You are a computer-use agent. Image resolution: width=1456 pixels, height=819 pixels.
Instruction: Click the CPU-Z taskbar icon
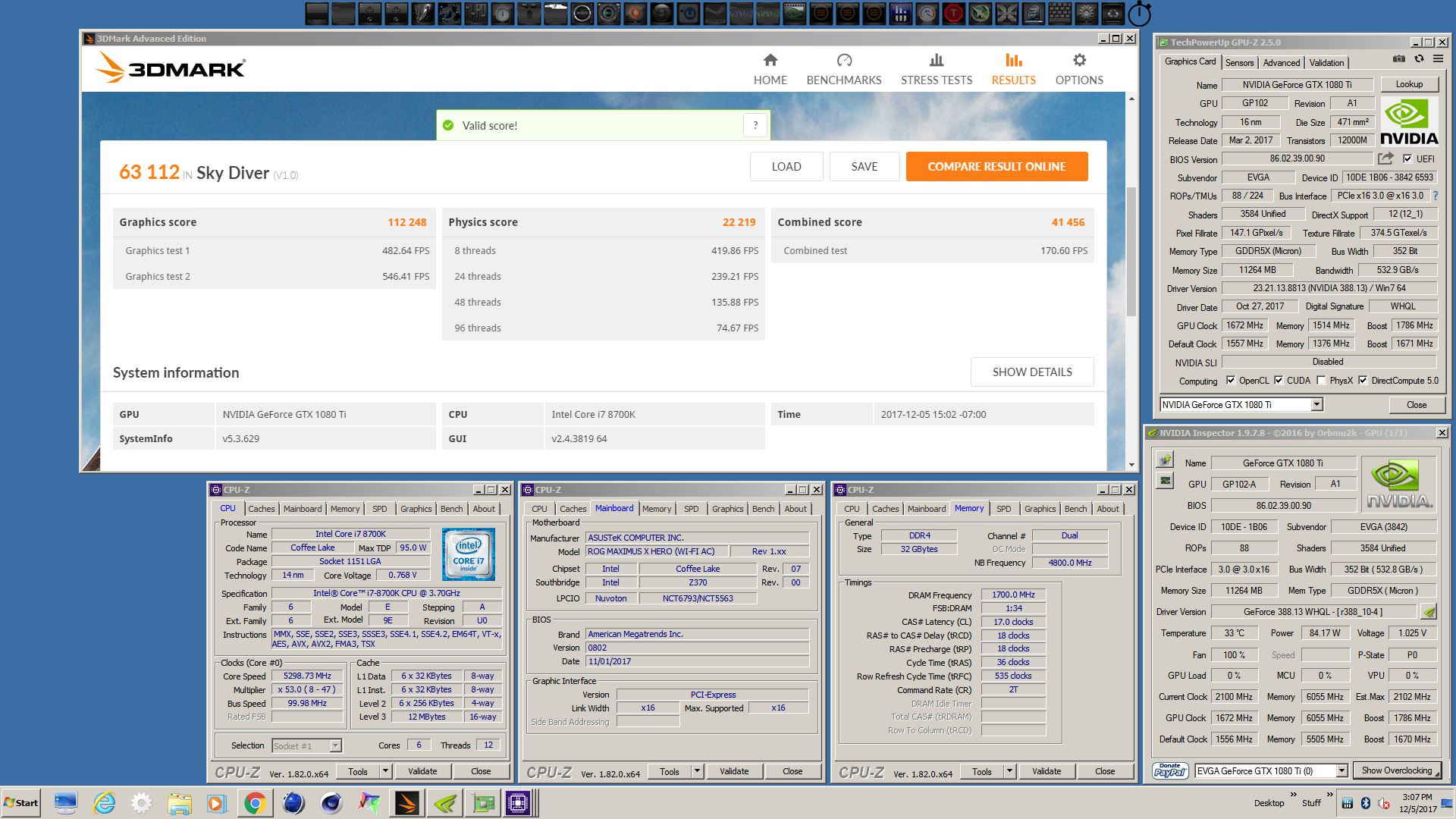tap(518, 803)
